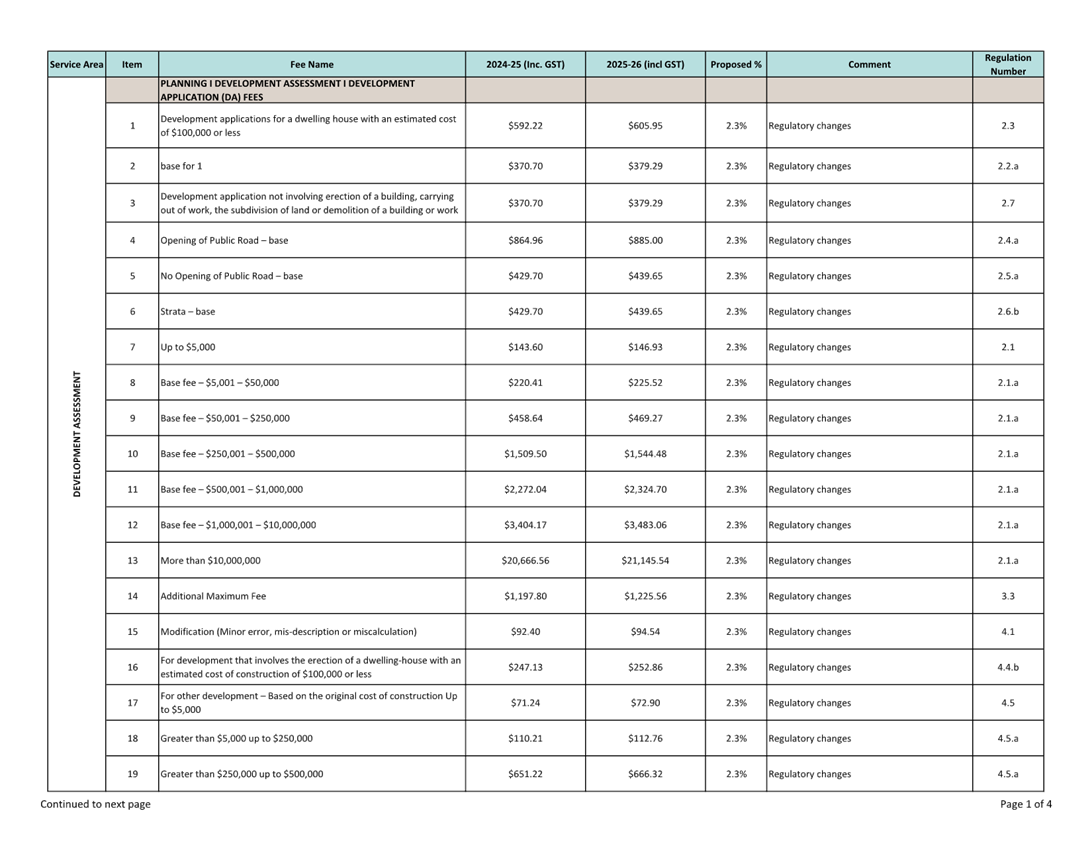Viewport: 1092px width, 844px height.
Task: Click the 'Comment' column header
Action: [869, 64]
